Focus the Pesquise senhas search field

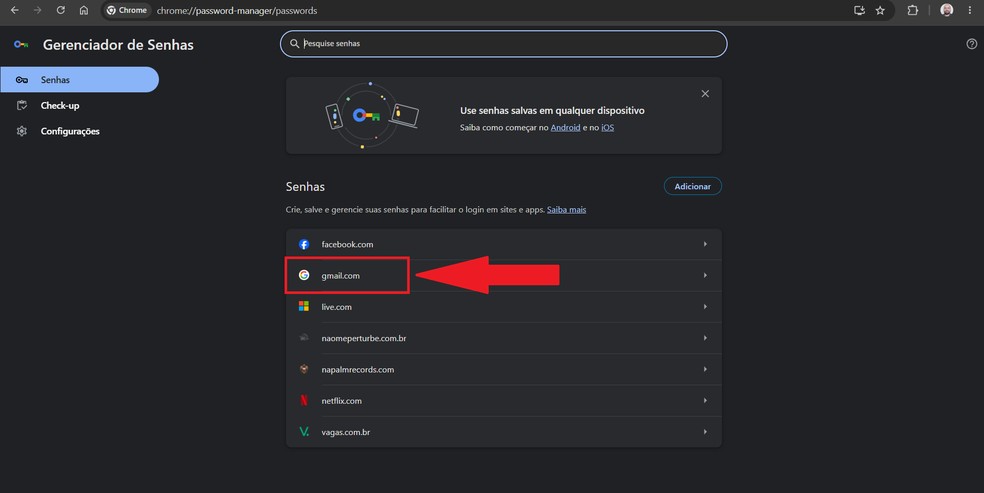click(503, 44)
